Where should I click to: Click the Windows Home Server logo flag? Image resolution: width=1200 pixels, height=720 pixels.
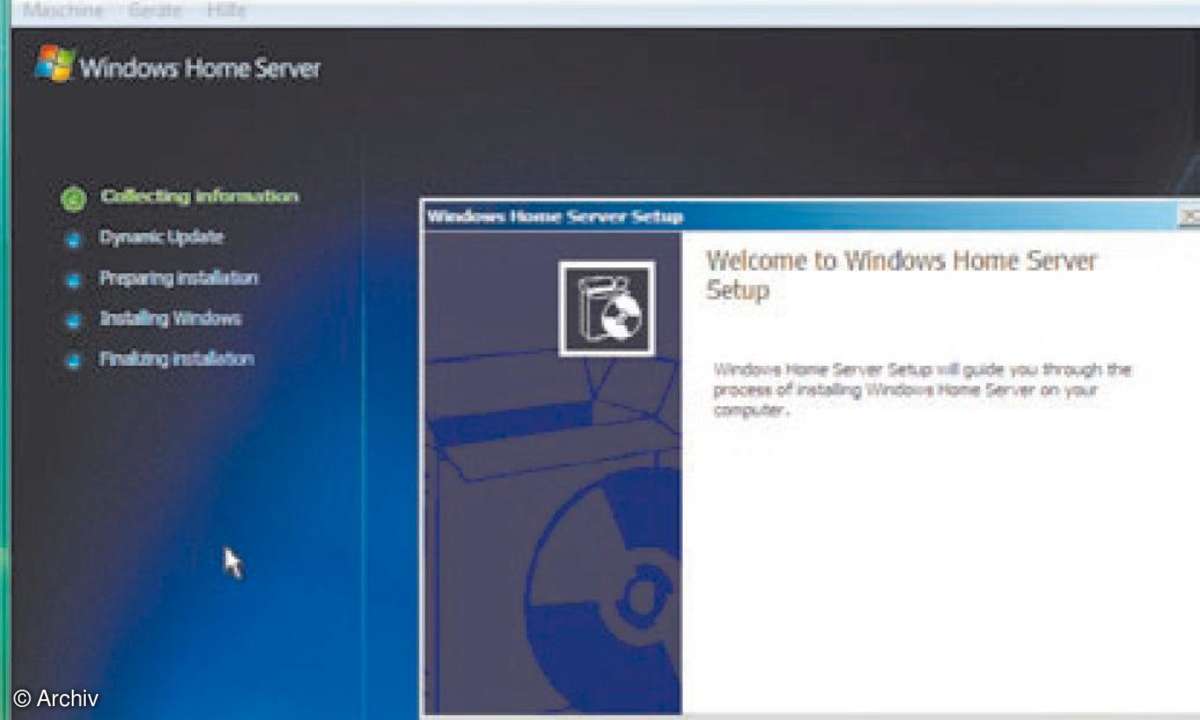click(x=55, y=65)
